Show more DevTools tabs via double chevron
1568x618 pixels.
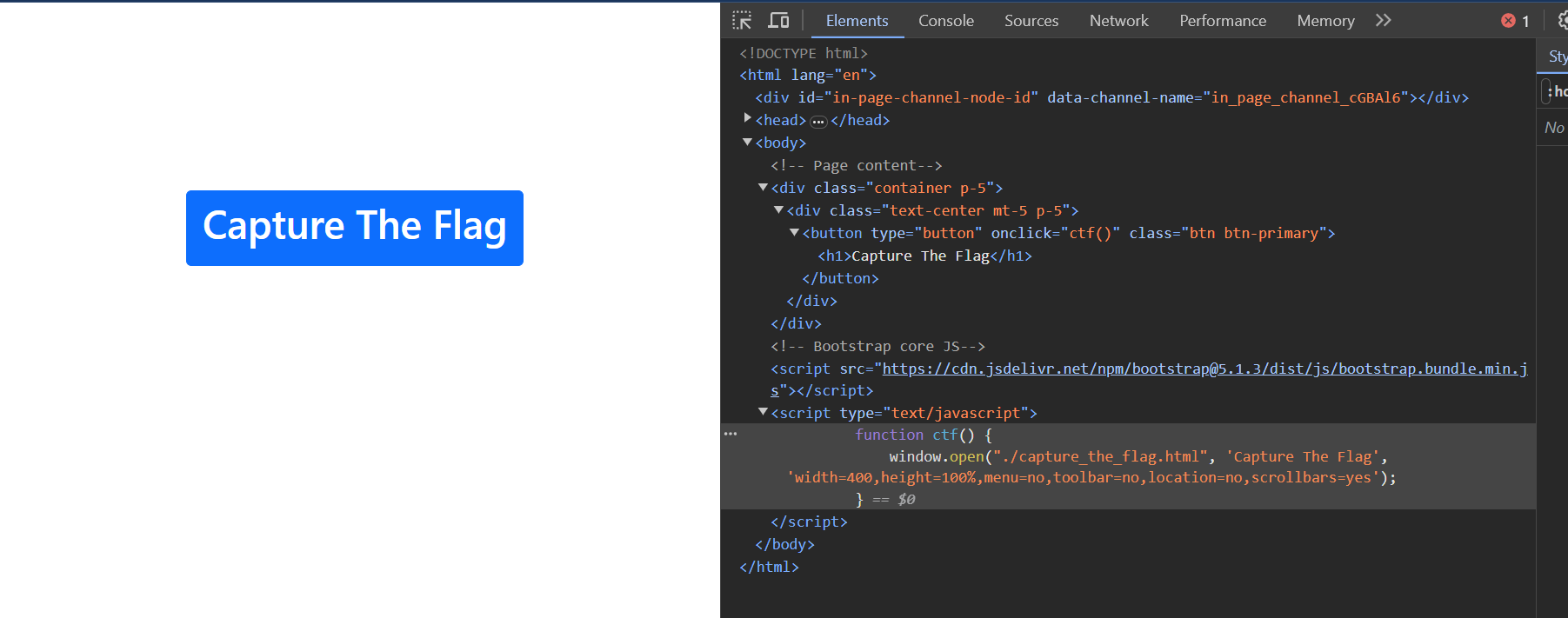[x=1383, y=21]
